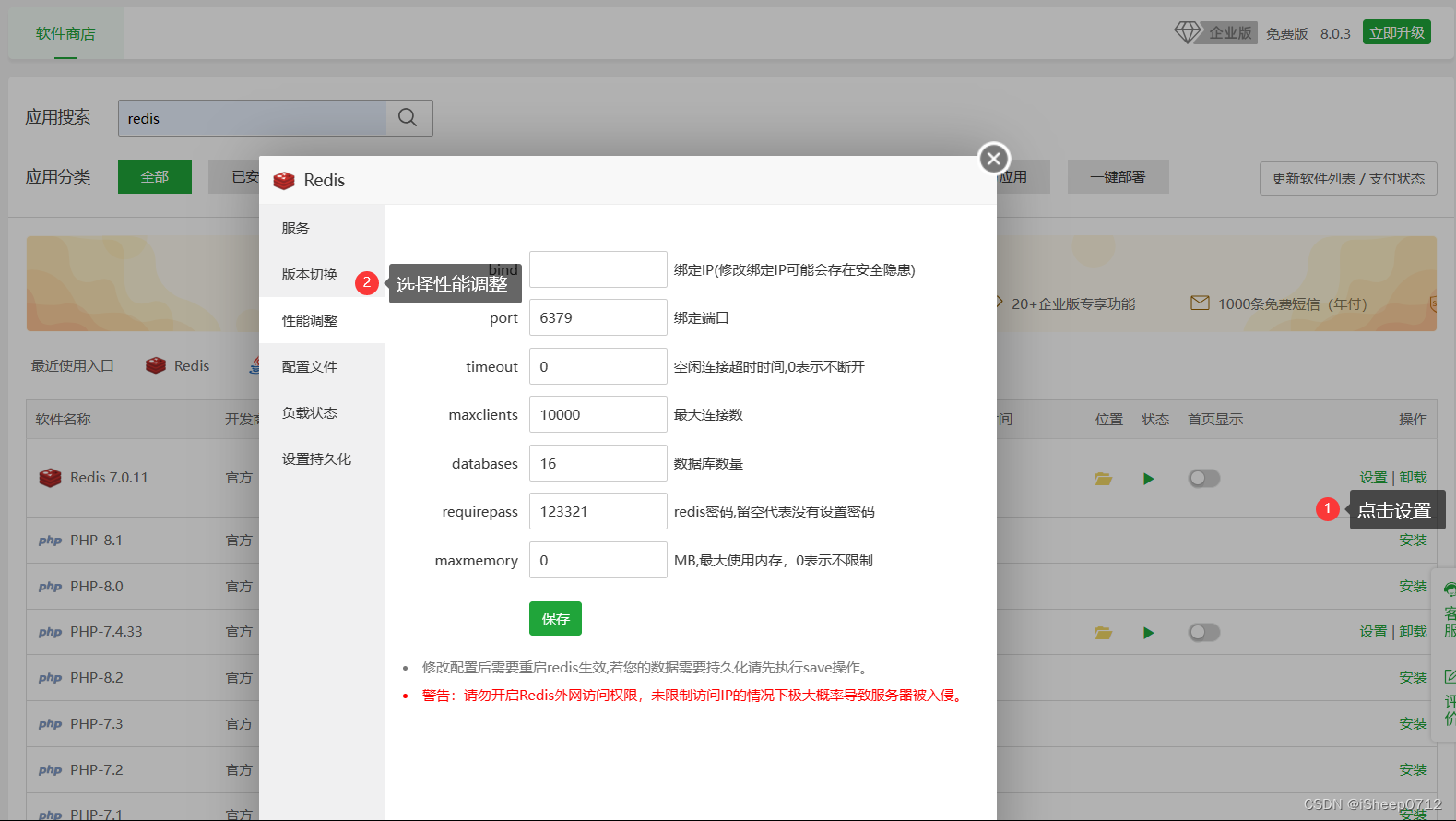The width and height of the screenshot is (1456, 821).
Task: Click the green 保存 button
Action: (555, 618)
